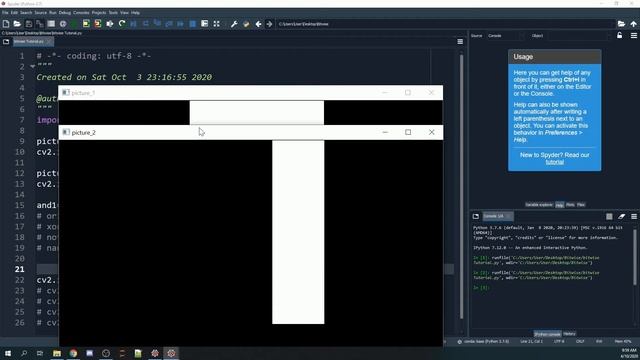
Task: Save the current file via toolbar
Action: 29,24
